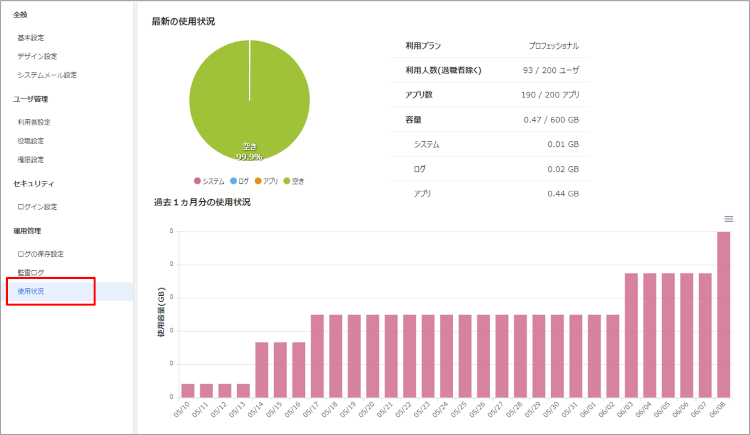Click the プロフェッショナル plan value

tap(553, 46)
